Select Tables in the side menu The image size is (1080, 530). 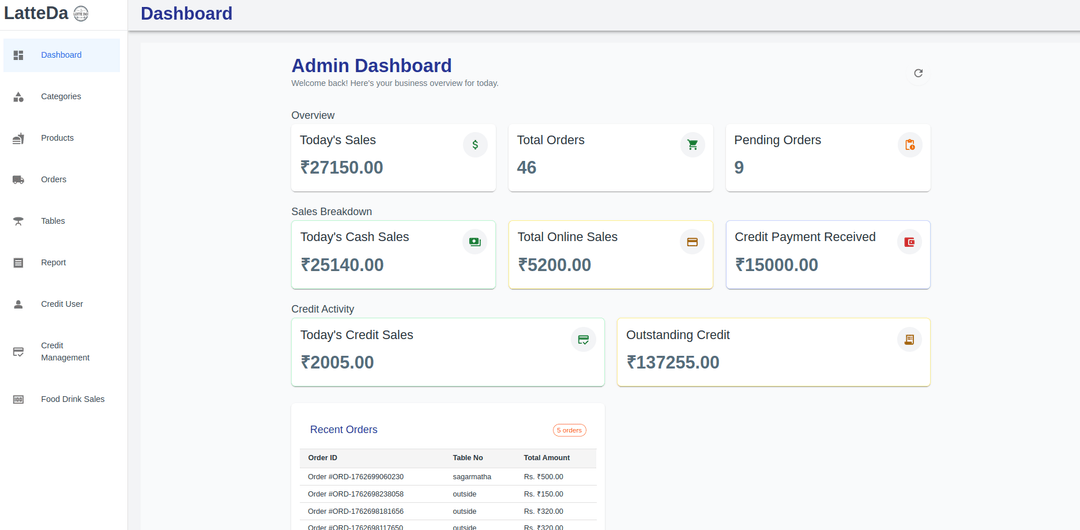point(53,221)
